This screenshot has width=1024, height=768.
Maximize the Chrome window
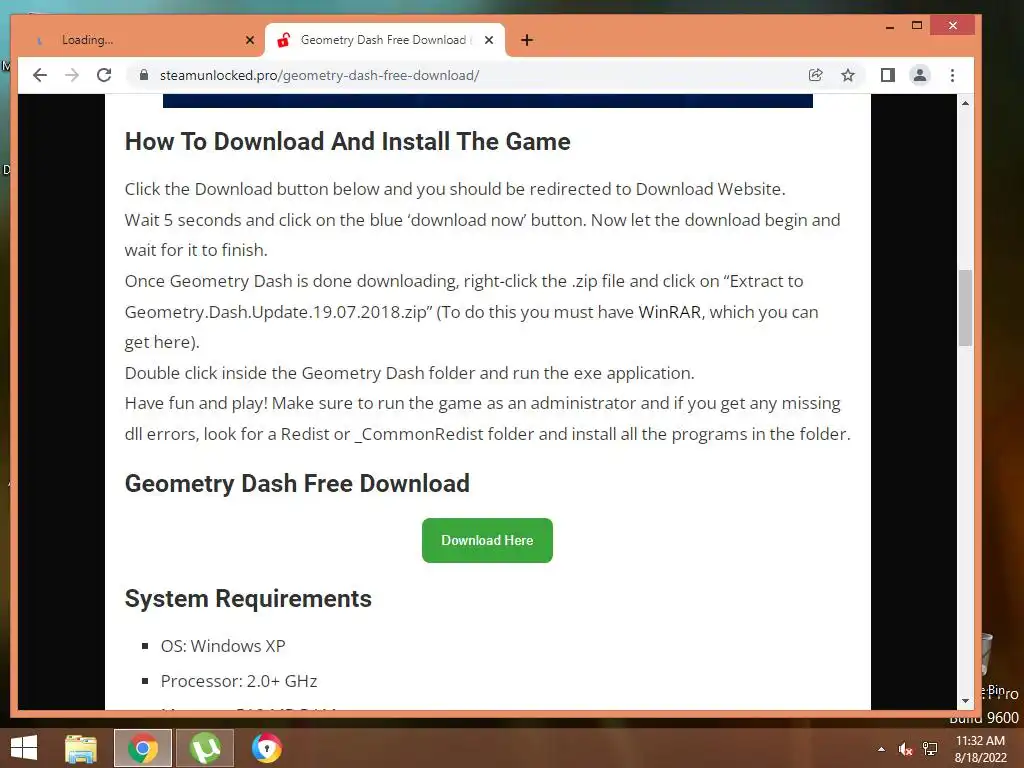click(917, 26)
